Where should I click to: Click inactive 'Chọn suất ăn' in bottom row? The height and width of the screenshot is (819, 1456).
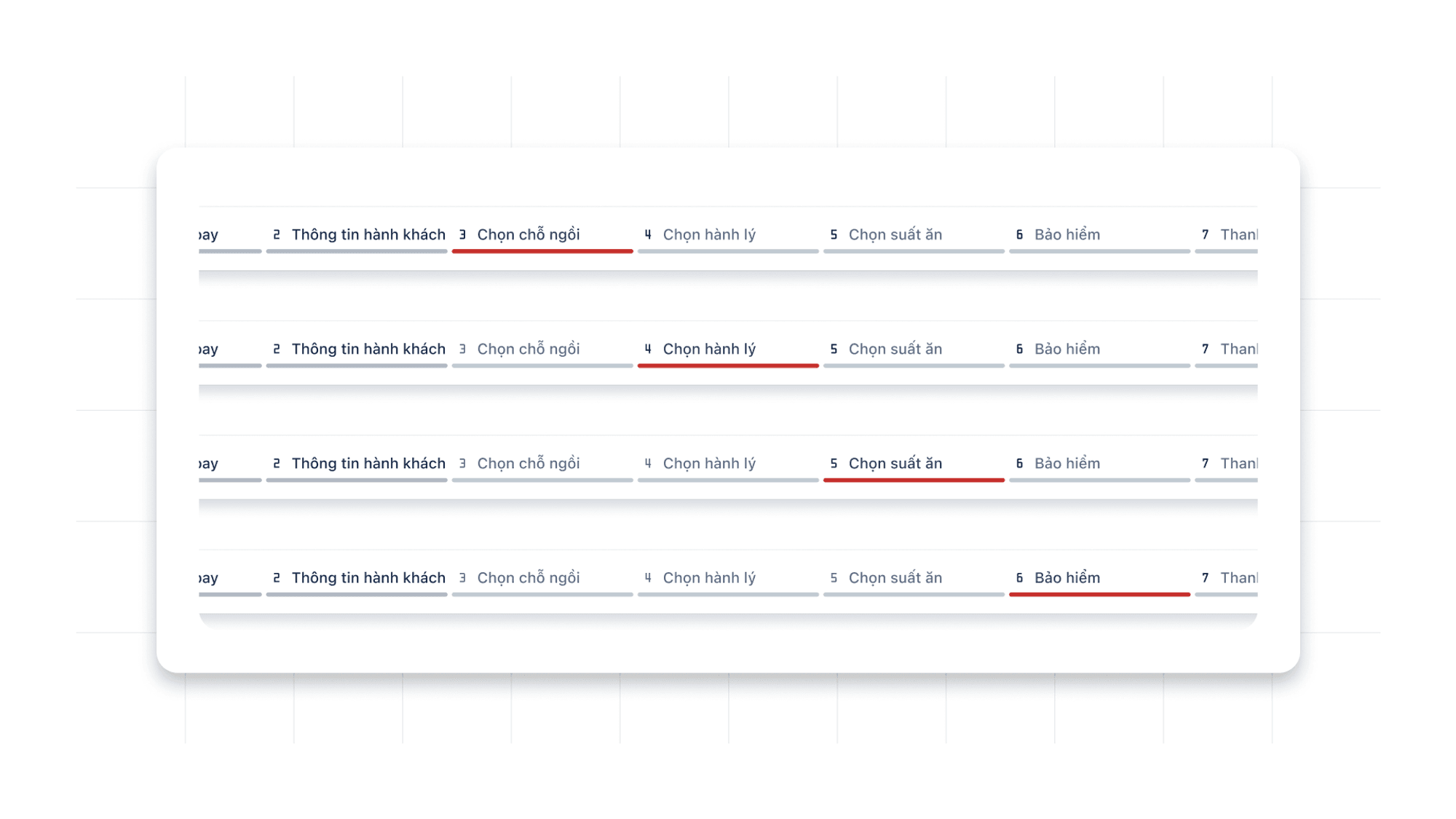coord(895,577)
